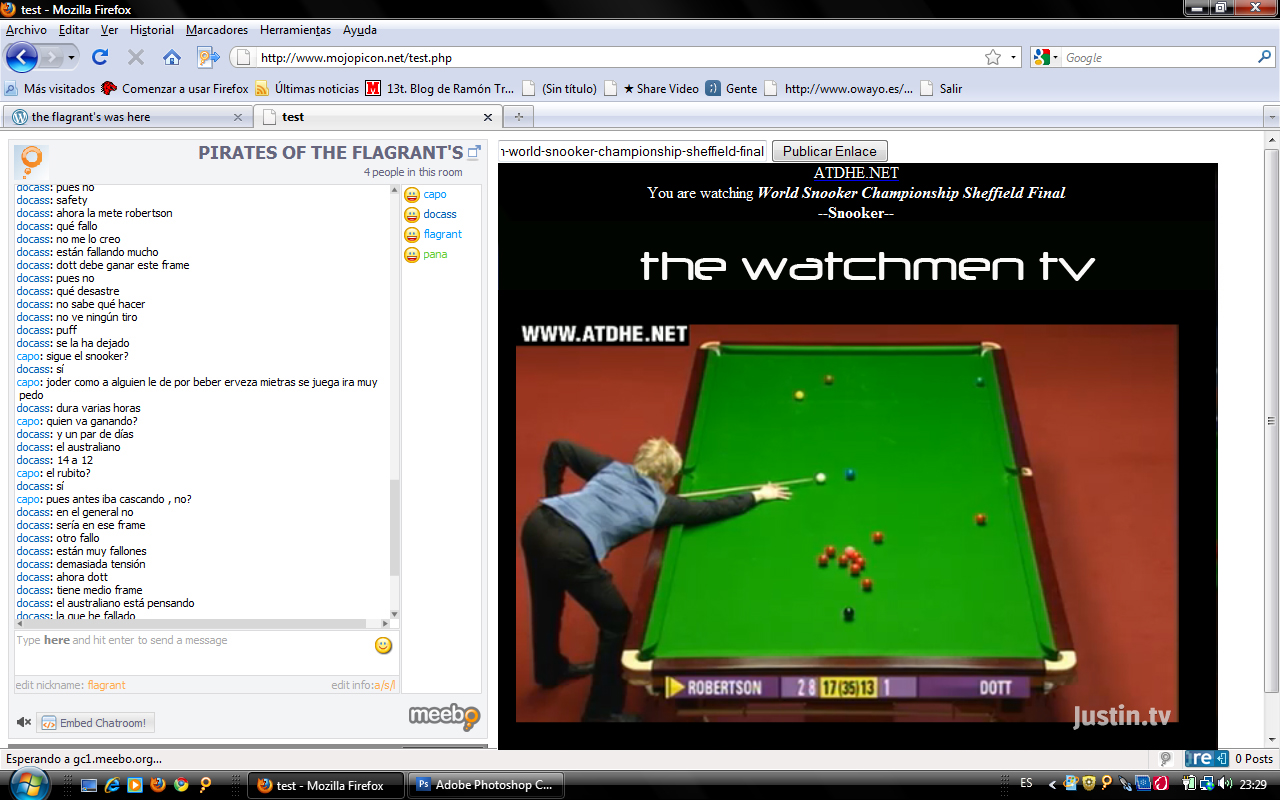This screenshot has height=800, width=1280.
Task: Click the orange meebo room avatar icon
Action: pos(32,160)
